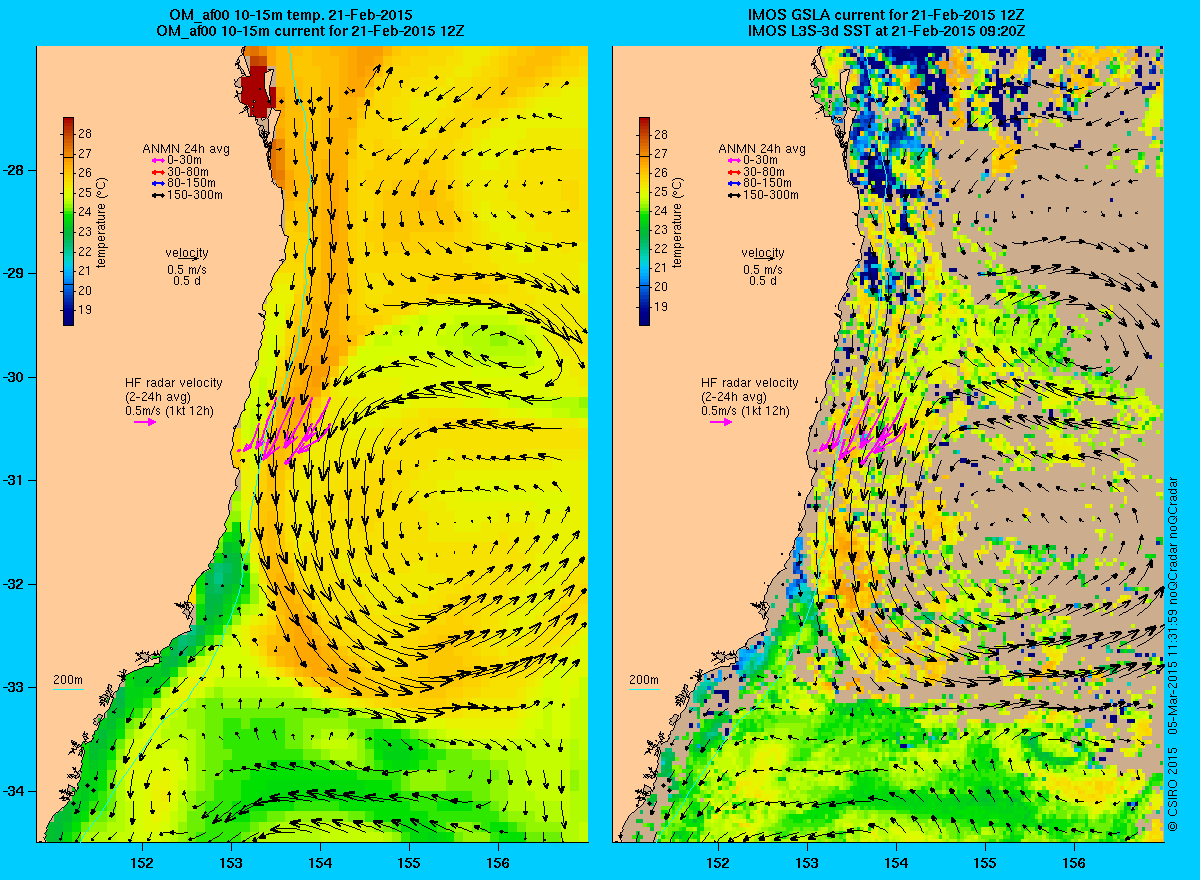Click the velocity scale curve on right map

tap(764, 259)
